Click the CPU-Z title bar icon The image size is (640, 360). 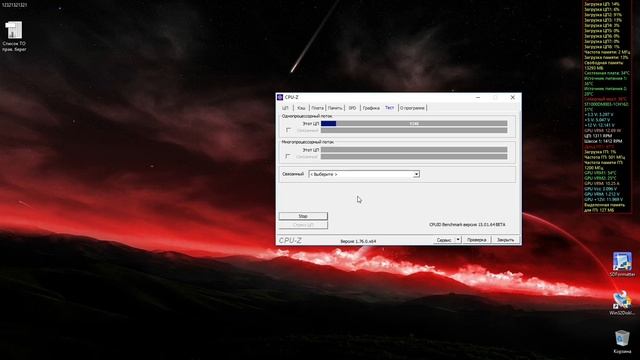[280, 97]
